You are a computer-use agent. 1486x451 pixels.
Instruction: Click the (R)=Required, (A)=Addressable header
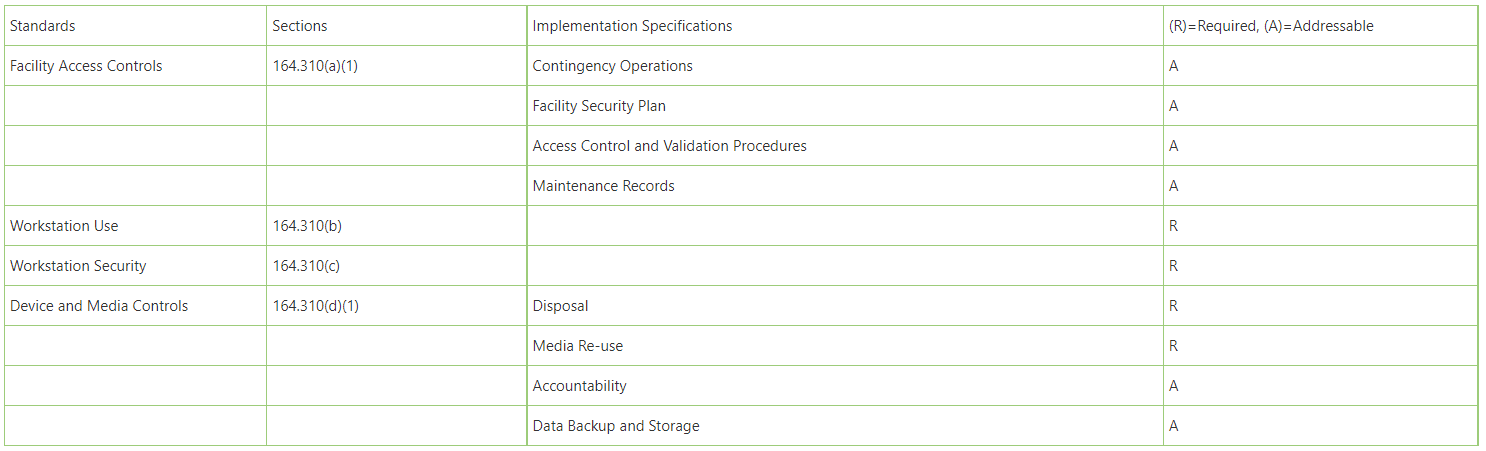(1320, 26)
